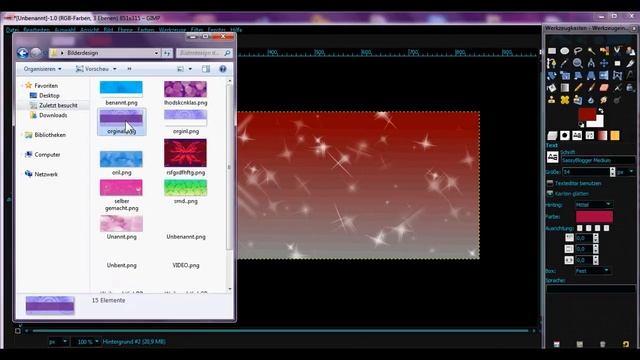This screenshot has width=640, height=360.
Task: Select the Bucket Fill tool
Action: pos(552,88)
